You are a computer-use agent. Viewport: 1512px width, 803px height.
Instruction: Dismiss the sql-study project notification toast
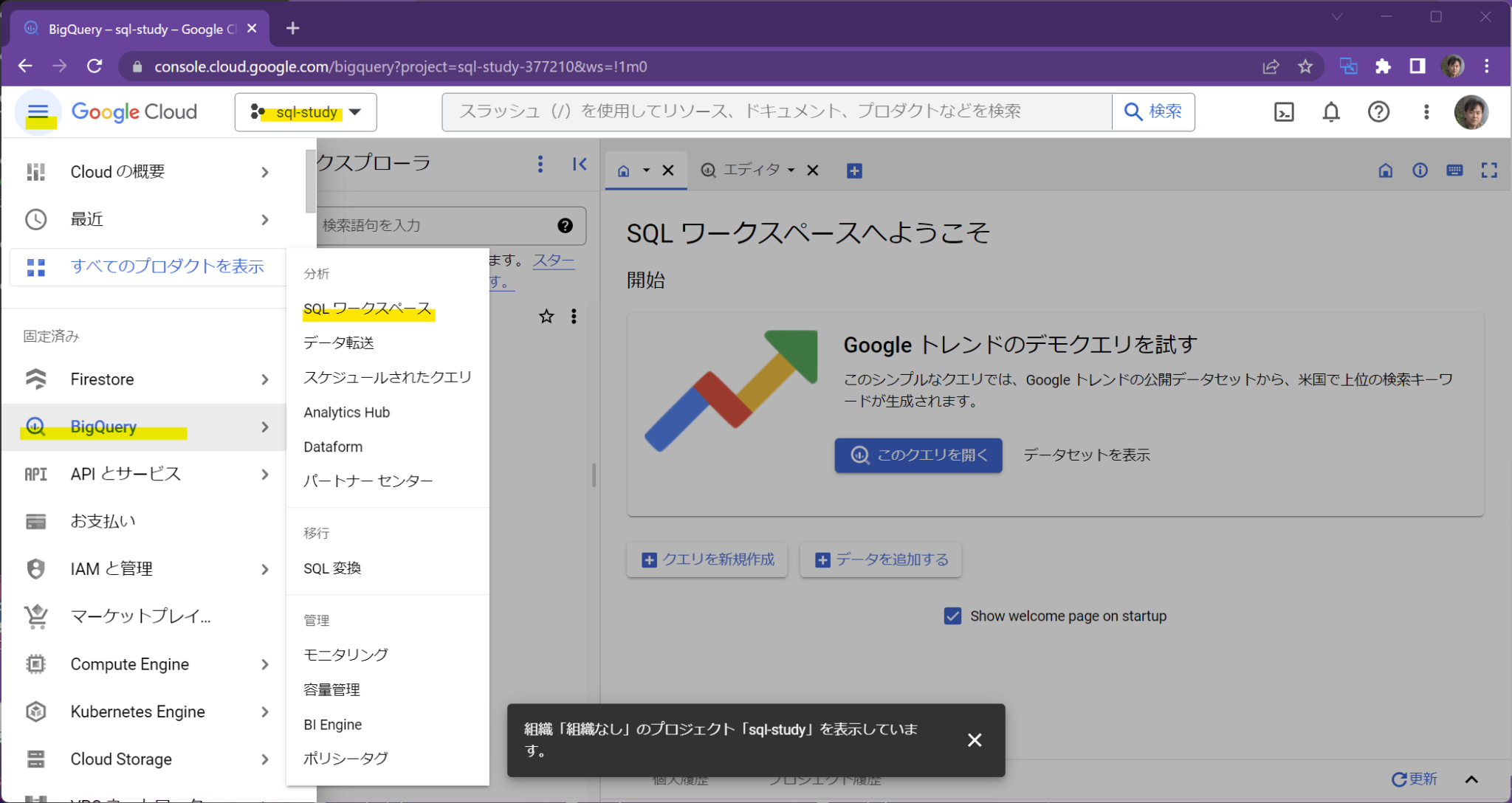tap(975, 740)
